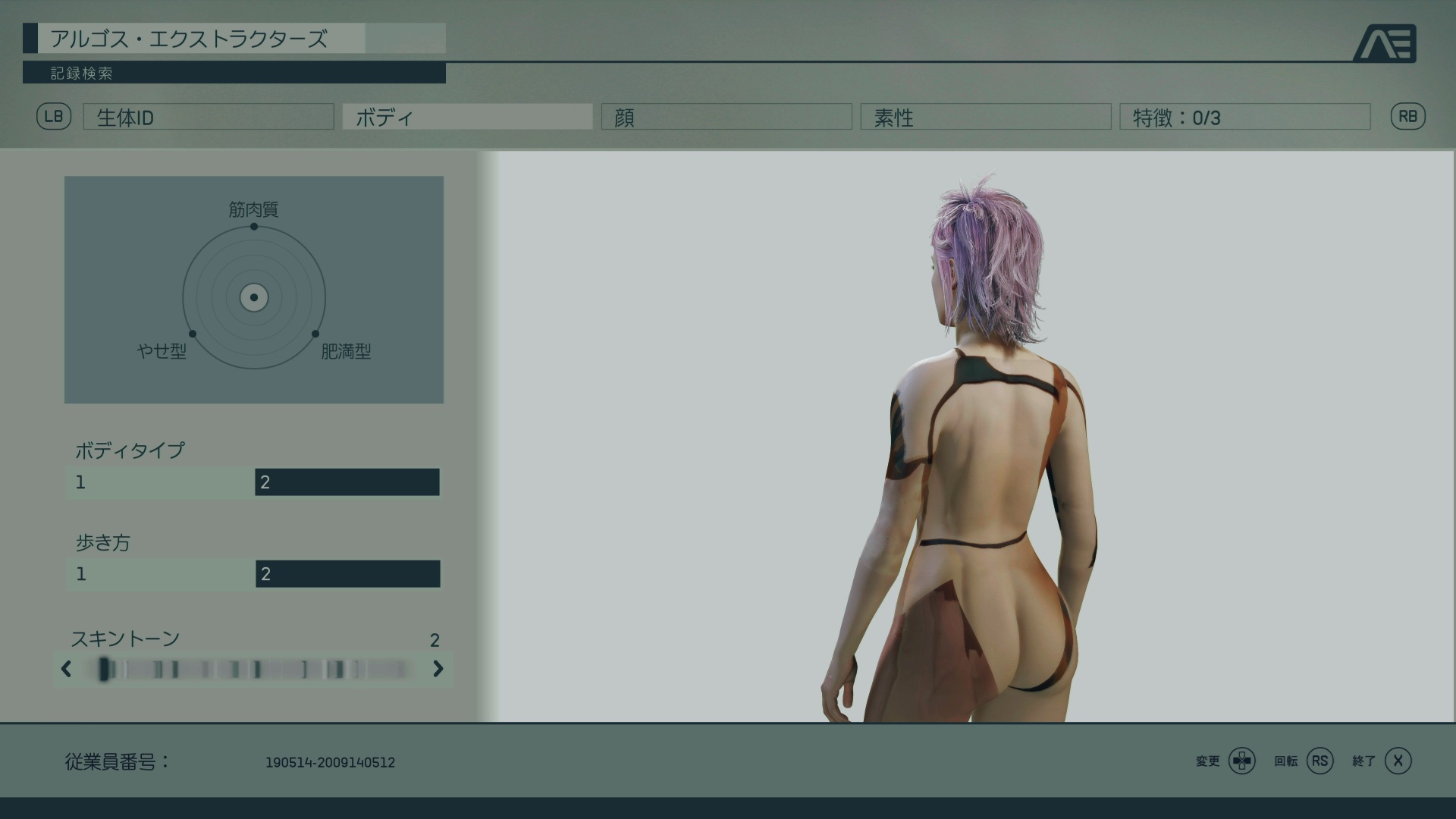Click skin tone left arrow chevron
1456x819 pixels.
click(x=66, y=669)
